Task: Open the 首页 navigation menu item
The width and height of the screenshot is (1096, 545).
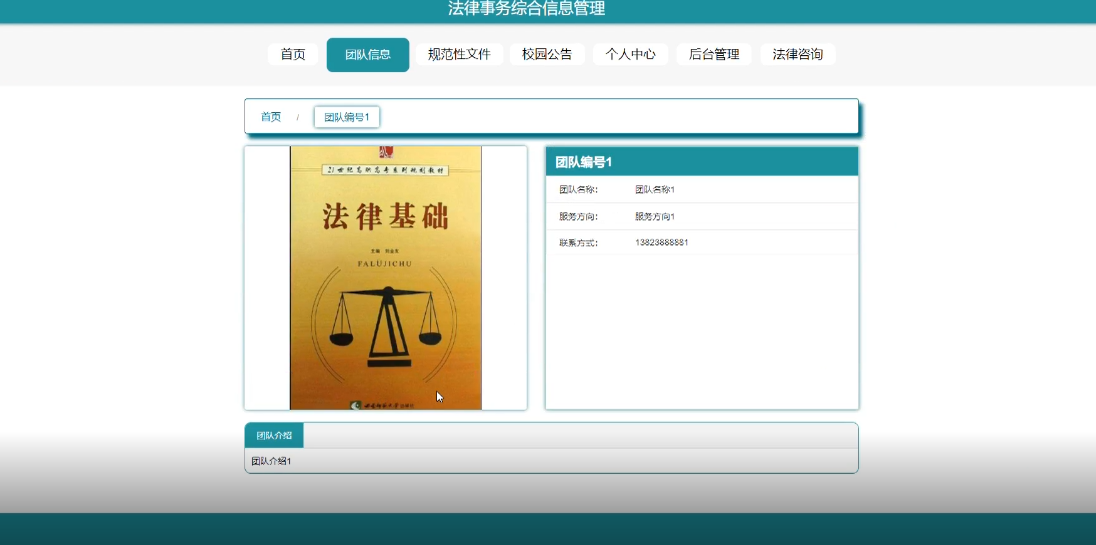Action: point(293,54)
